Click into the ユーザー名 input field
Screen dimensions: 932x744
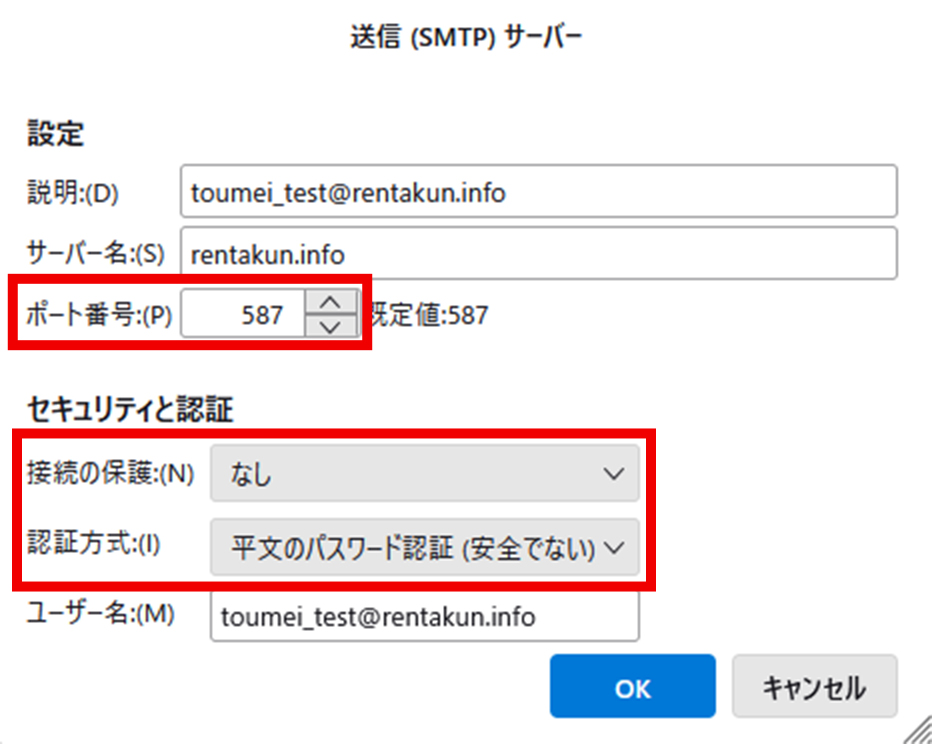[424, 617]
